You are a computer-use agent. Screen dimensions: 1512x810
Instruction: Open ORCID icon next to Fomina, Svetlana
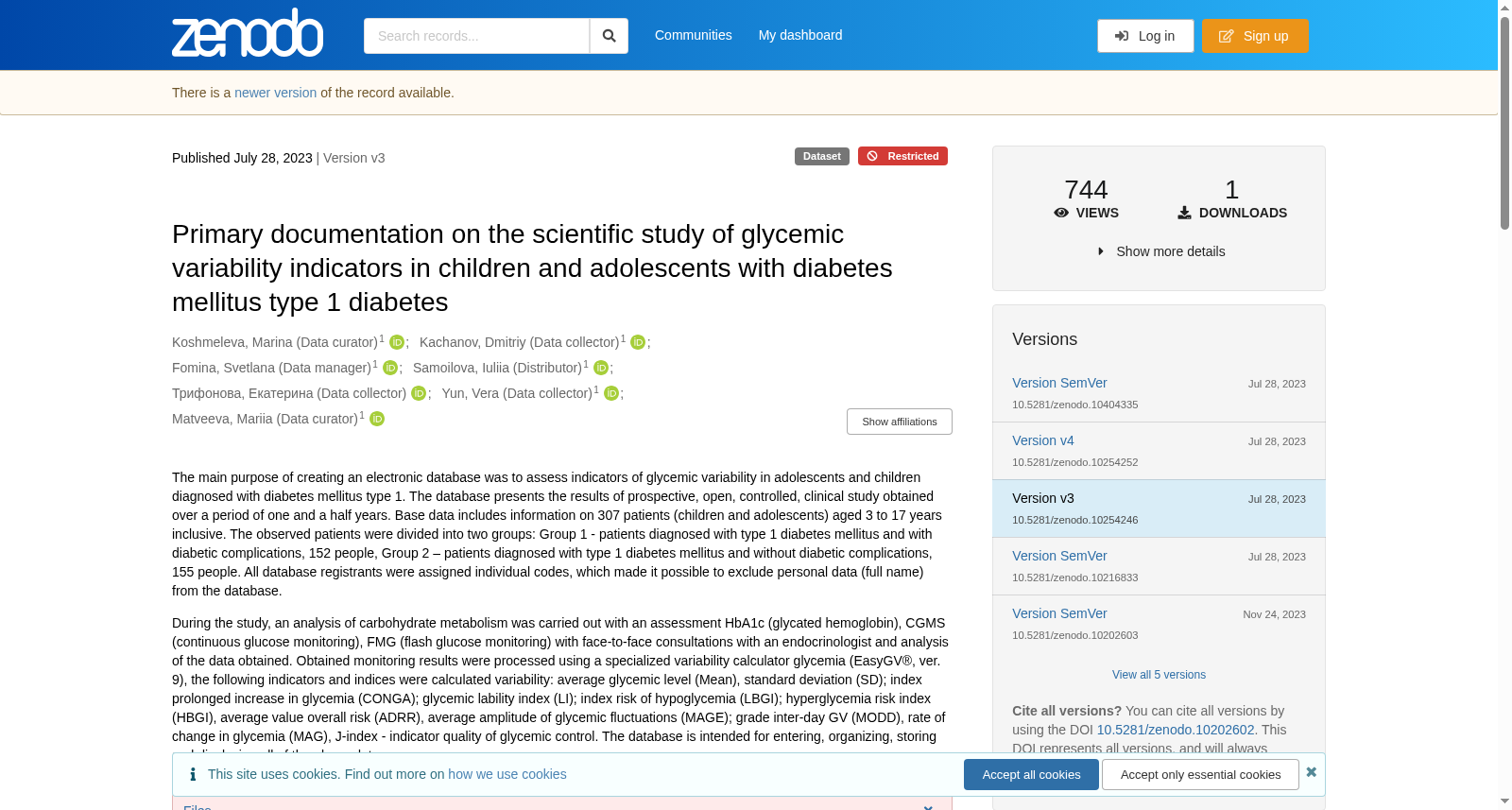pos(390,368)
